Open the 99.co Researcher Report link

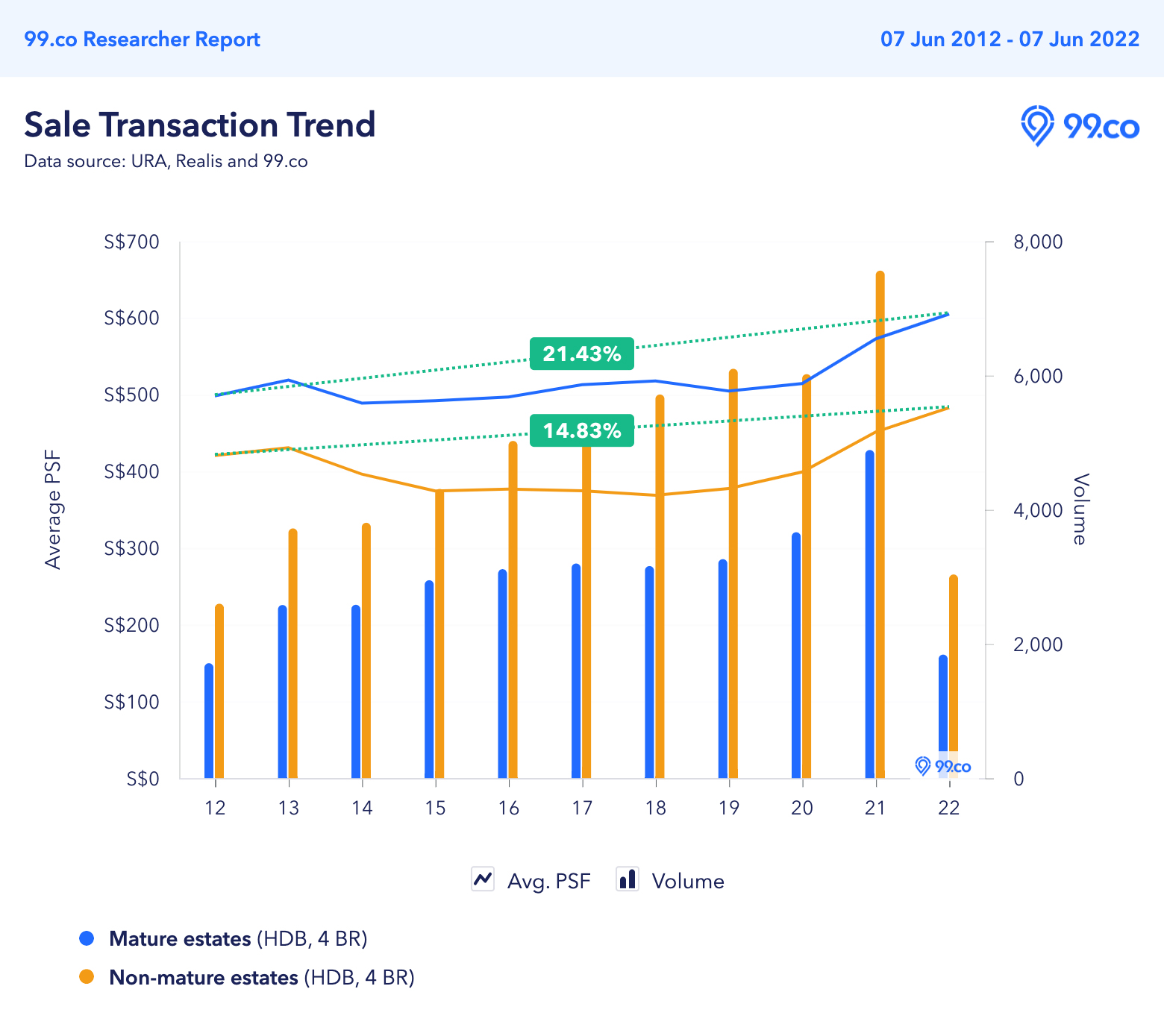point(142,39)
